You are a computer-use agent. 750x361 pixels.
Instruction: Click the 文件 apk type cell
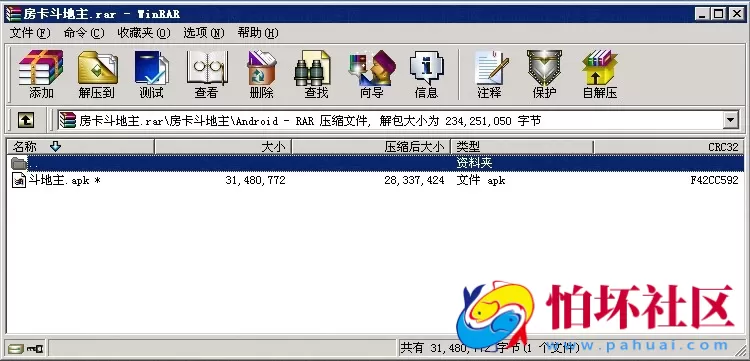pyautogui.click(x=481, y=181)
